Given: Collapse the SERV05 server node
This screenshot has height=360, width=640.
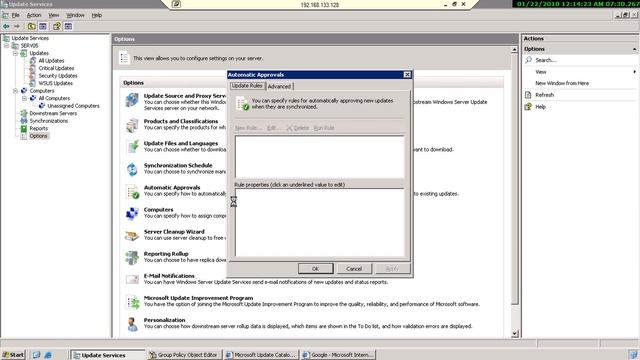Looking at the screenshot, I should coord(7,46).
